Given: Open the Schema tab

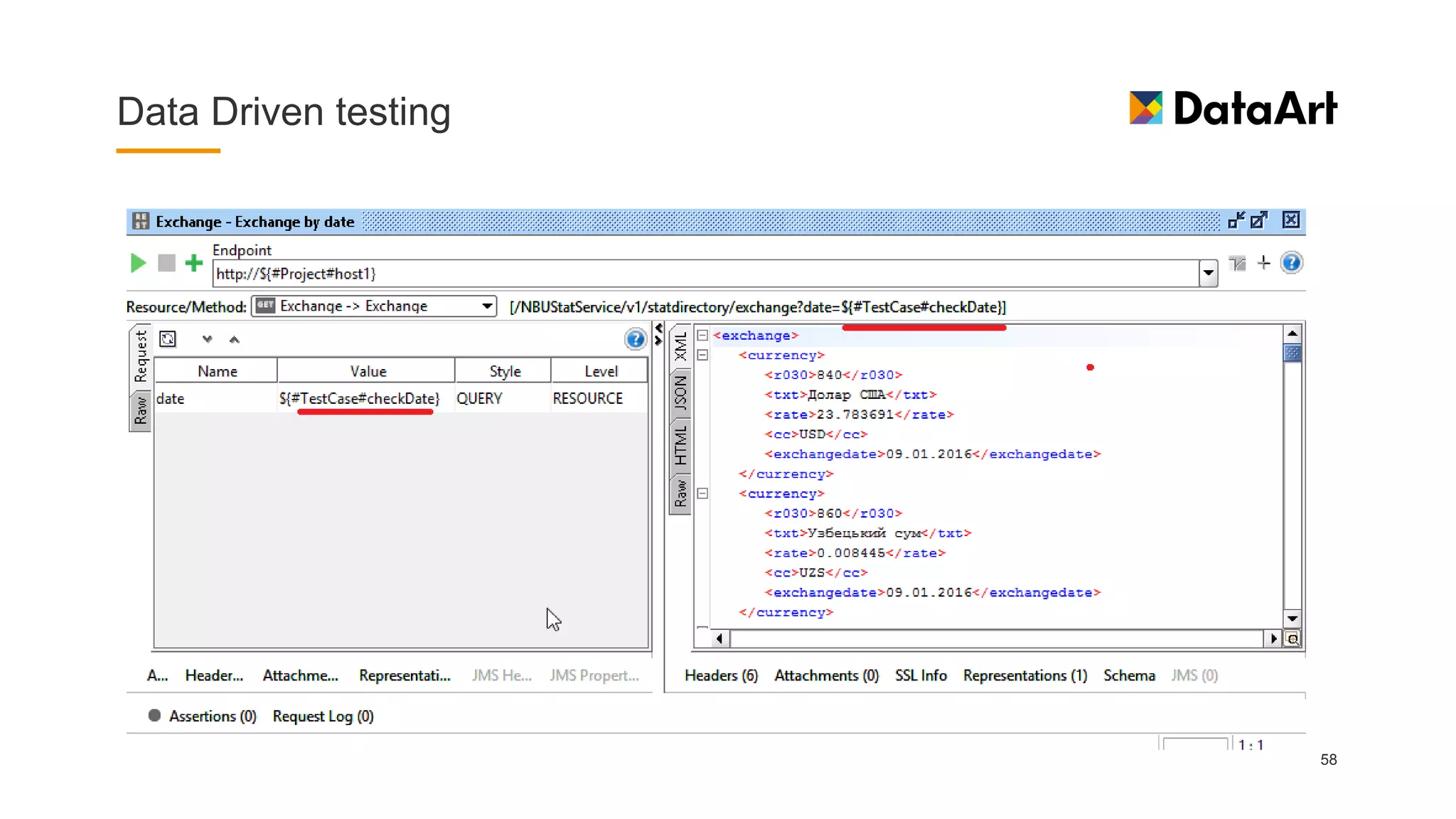Looking at the screenshot, I should coord(1129,675).
